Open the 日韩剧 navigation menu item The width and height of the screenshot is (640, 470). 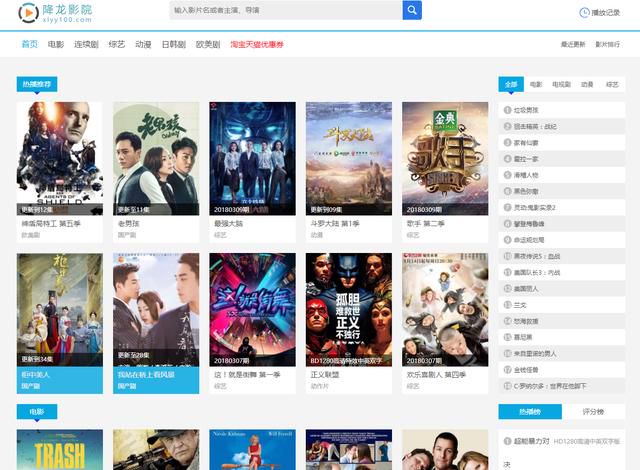click(x=173, y=44)
